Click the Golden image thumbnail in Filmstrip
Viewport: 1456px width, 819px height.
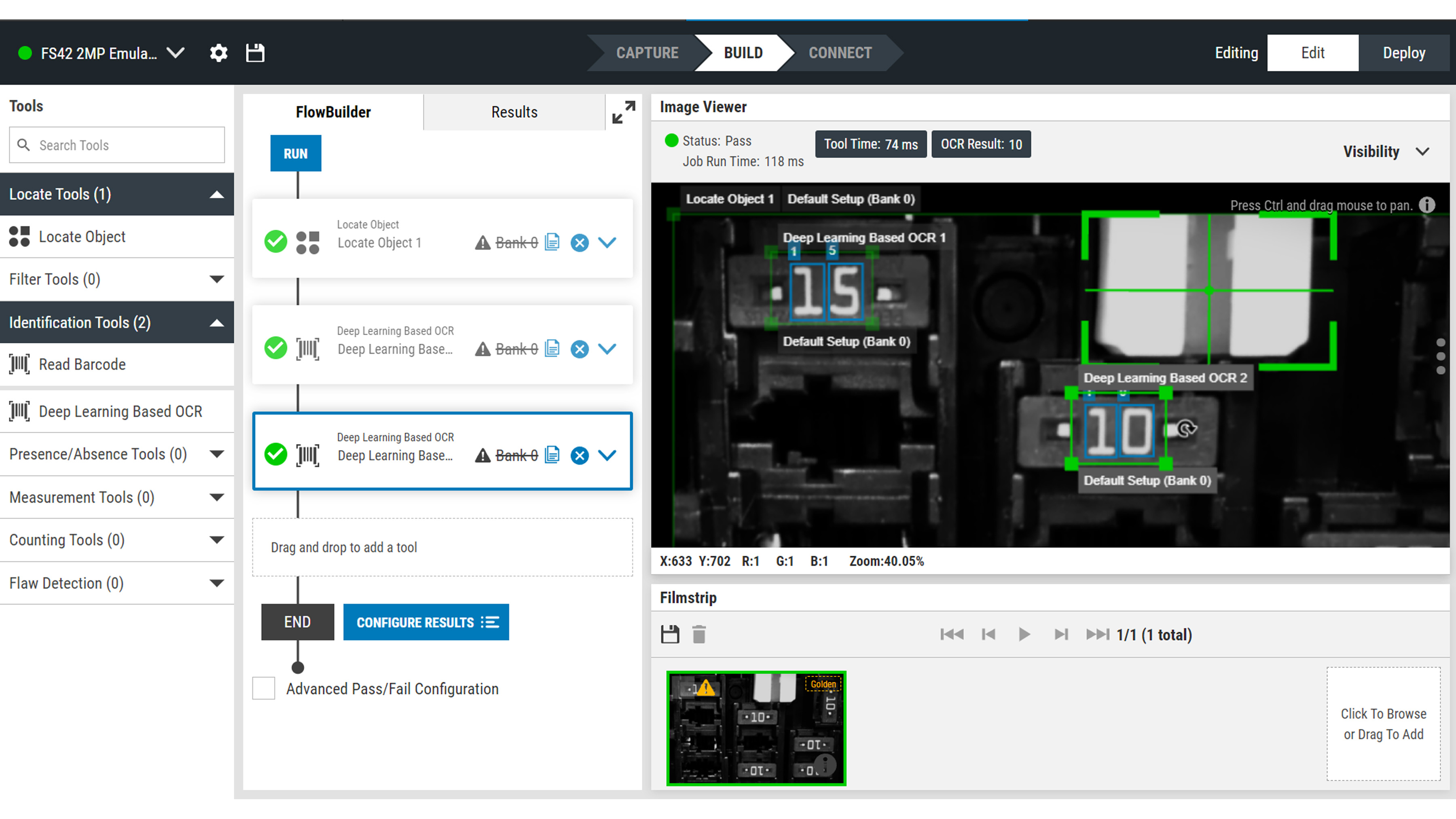tap(756, 728)
